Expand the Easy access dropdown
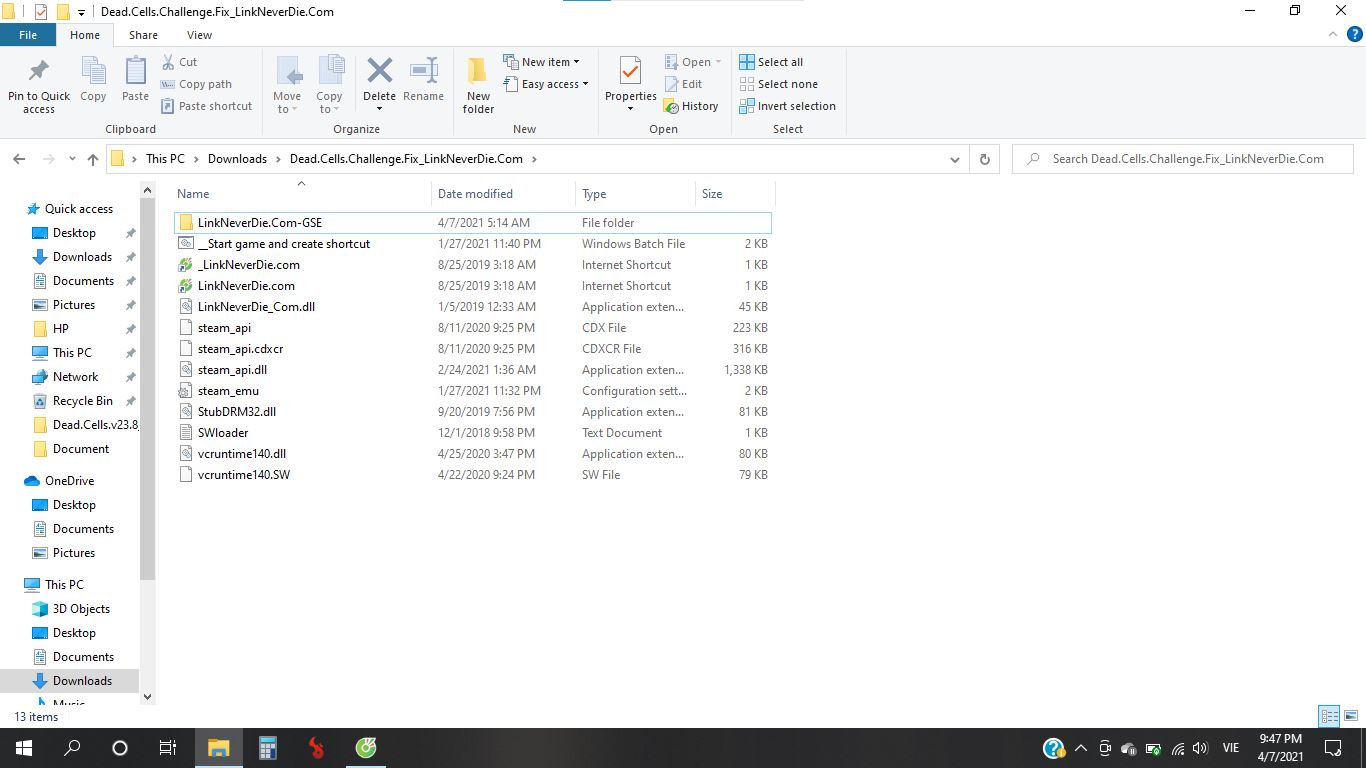The width and height of the screenshot is (1366, 768). (x=546, y=84)
